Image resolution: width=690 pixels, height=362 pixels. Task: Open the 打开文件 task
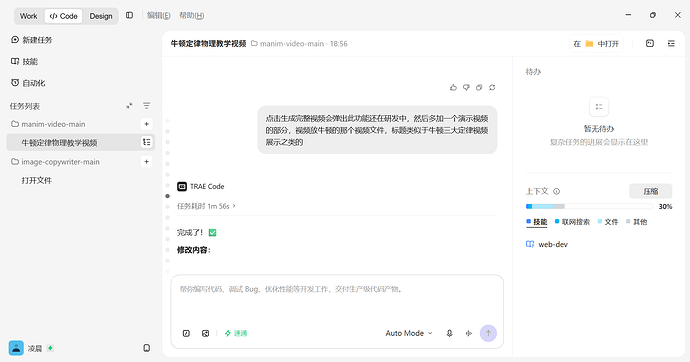37,180
